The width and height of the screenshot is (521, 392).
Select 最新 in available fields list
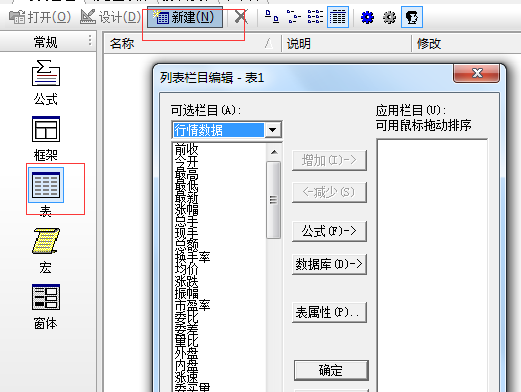pos(187,198)
